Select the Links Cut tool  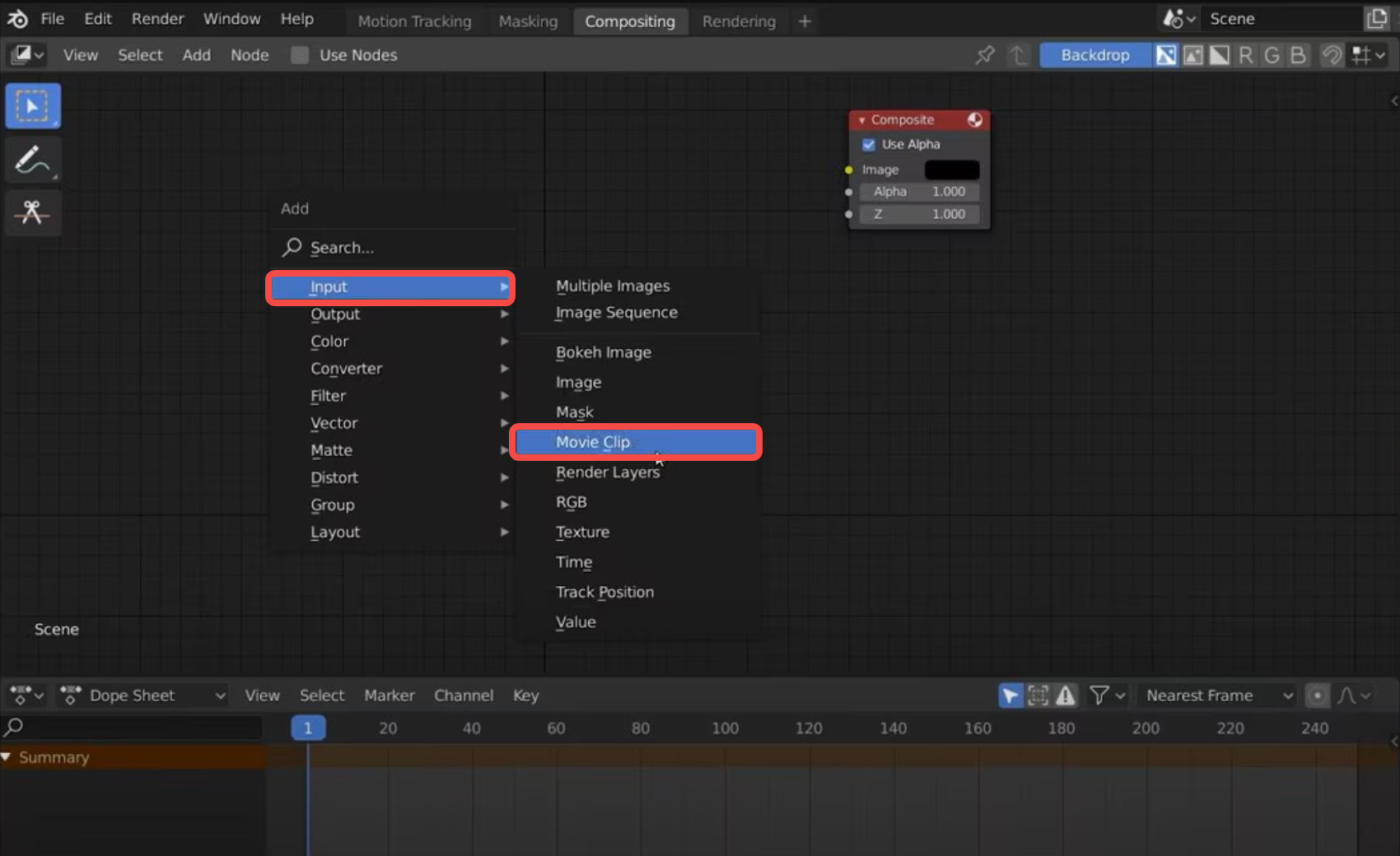[x=33, y=212]
